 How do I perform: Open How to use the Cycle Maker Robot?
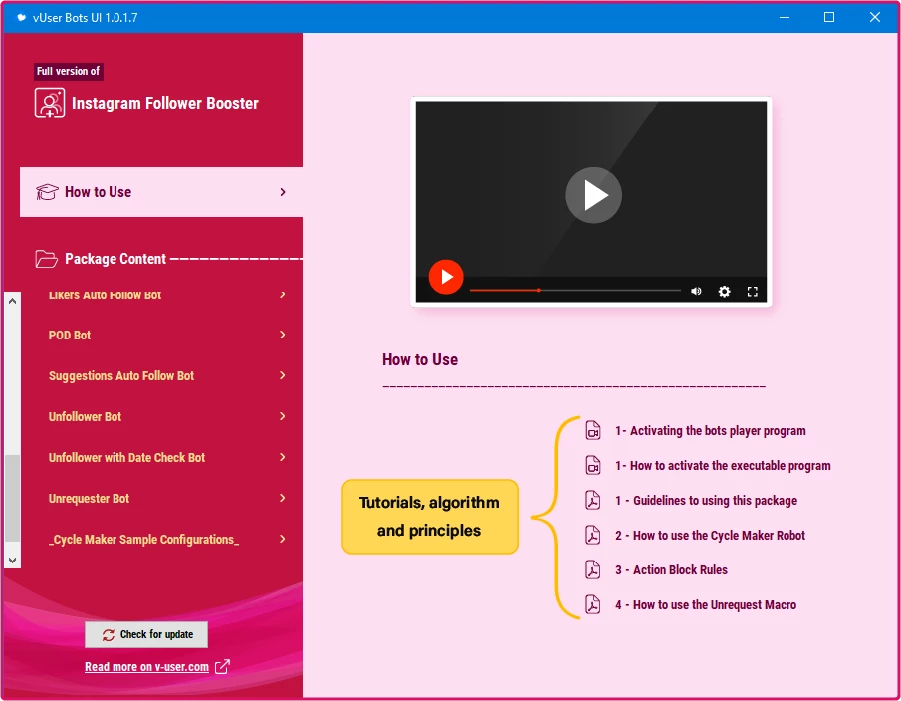(710, 536)
